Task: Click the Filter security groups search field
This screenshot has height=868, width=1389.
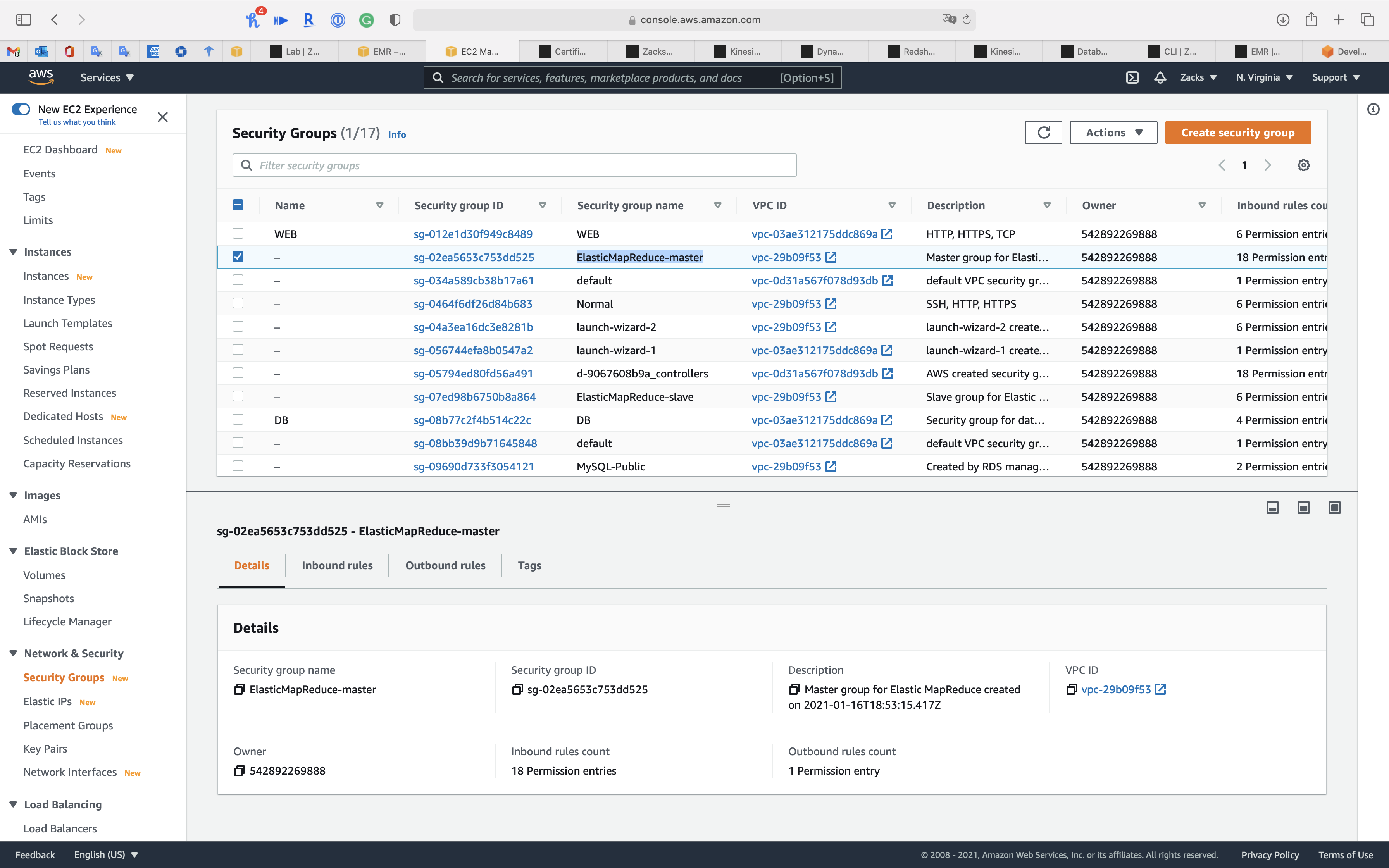Action: click(514, 165)
